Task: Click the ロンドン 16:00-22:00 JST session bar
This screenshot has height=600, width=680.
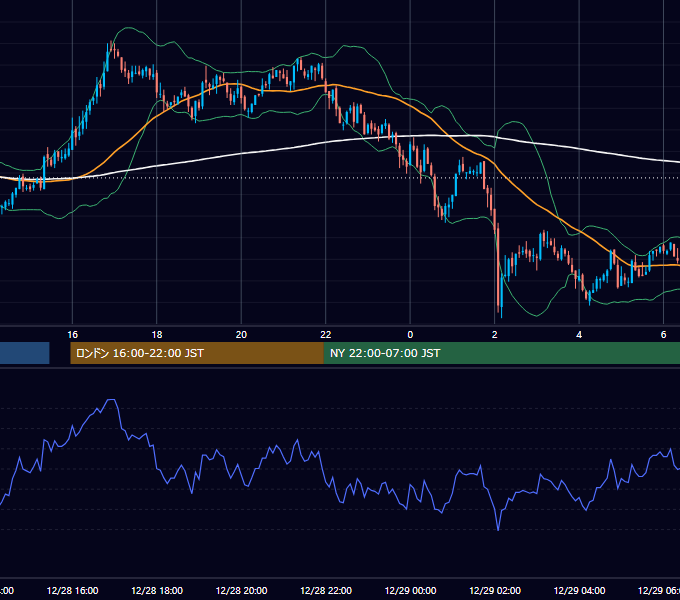Action: pyautogui.click(x=197, y=353)
